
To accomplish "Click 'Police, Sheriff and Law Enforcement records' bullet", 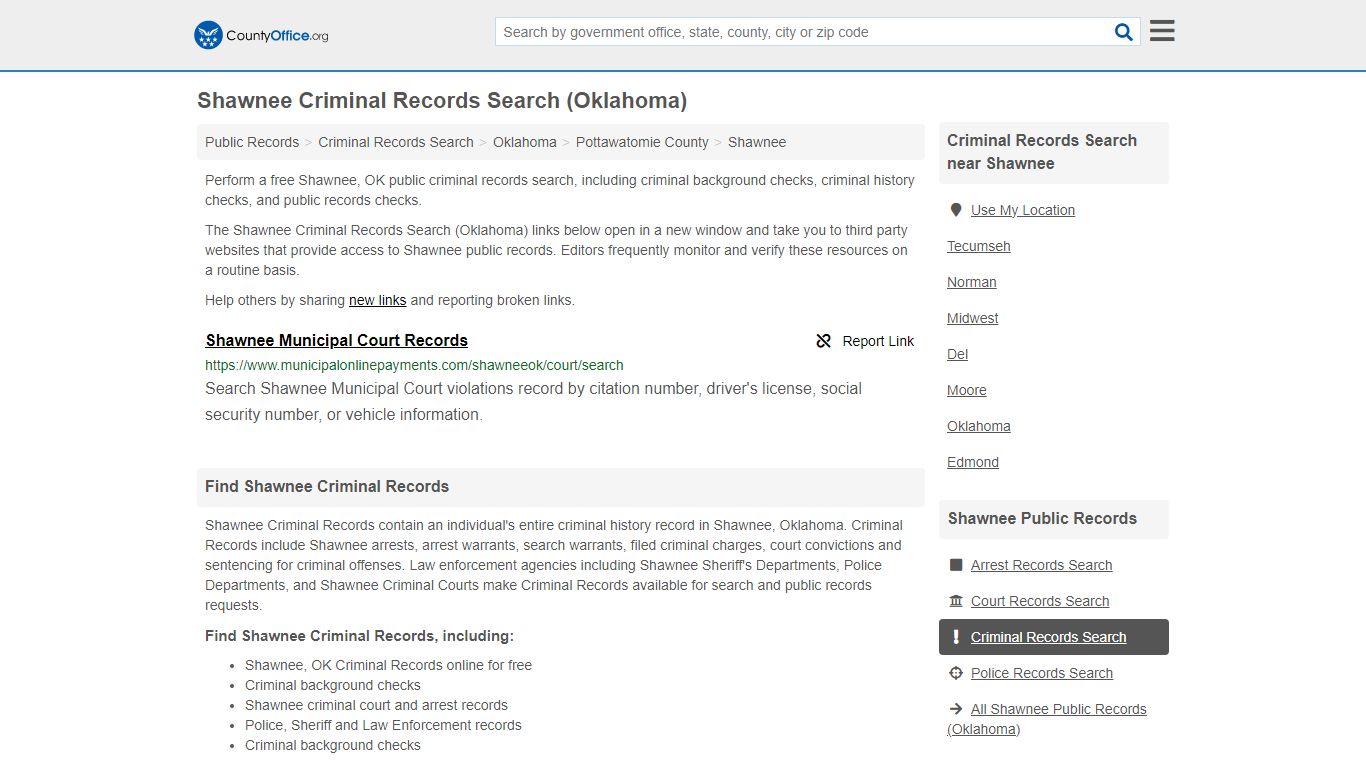I will pyautogui.click(x=383, y=725).
